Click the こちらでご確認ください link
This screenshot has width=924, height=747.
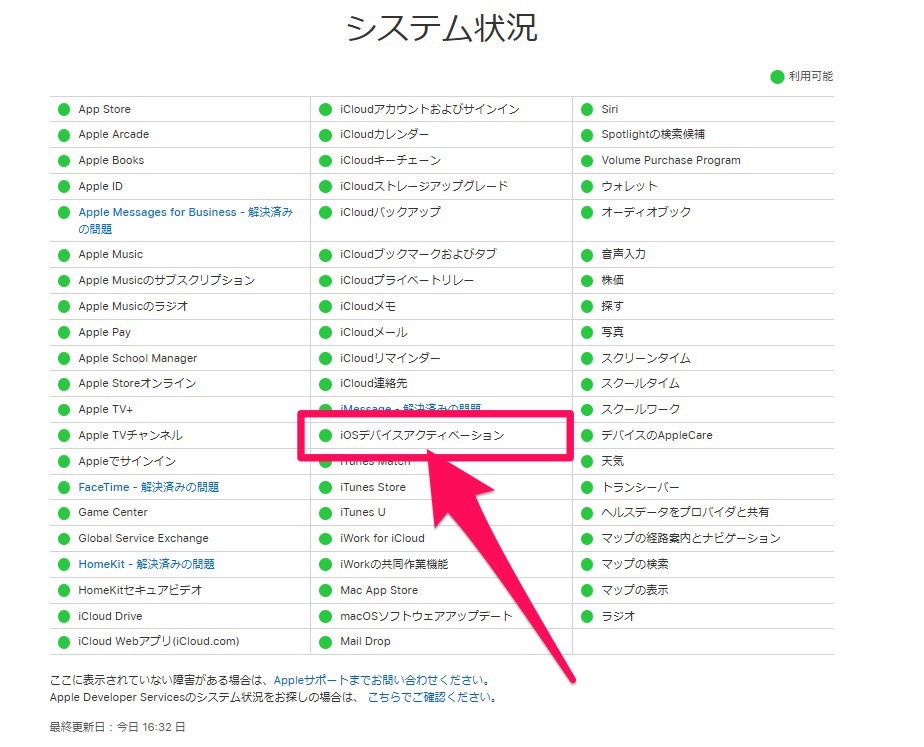click(x=430, y=697)
